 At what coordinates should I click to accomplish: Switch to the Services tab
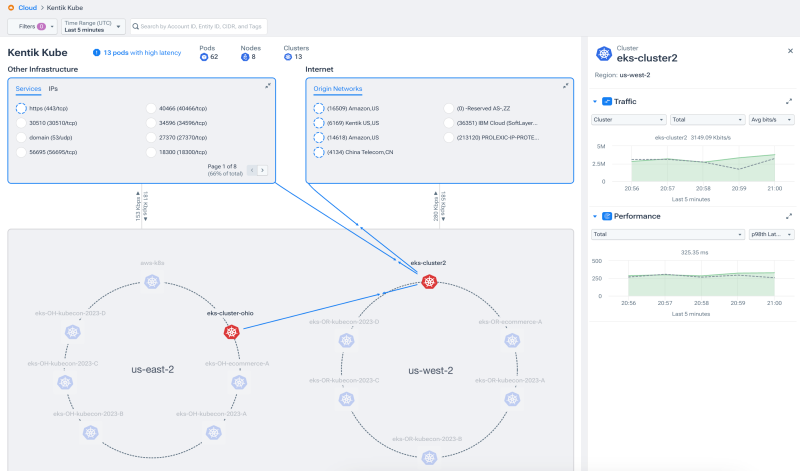coord(28,89)
